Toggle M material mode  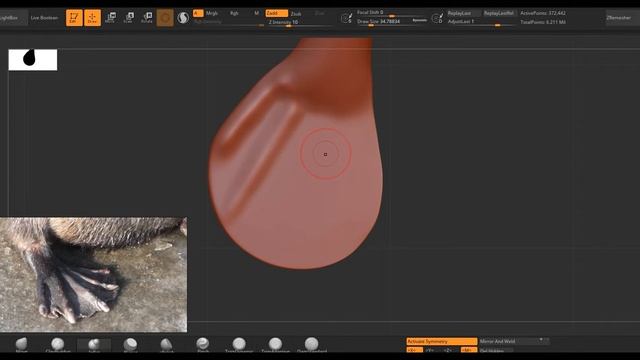256,13
